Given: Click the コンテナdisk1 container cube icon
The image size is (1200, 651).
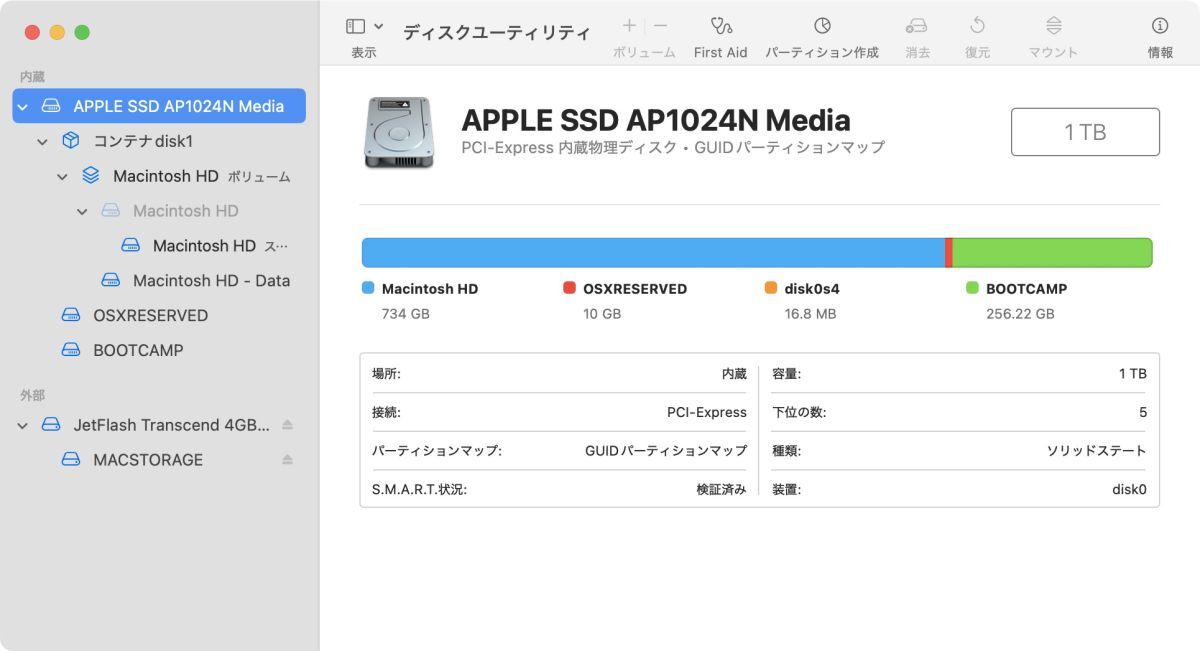Looking at the screenshot, I should point(71,141).
